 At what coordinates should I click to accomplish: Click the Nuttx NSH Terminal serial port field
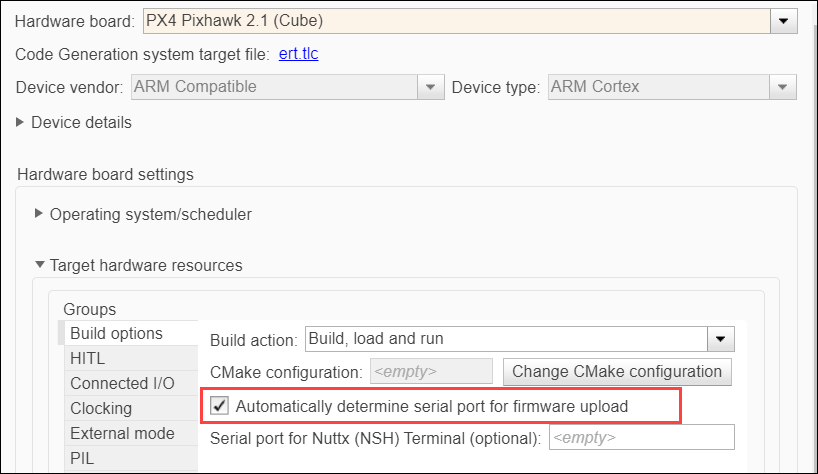tap(642, 437)
